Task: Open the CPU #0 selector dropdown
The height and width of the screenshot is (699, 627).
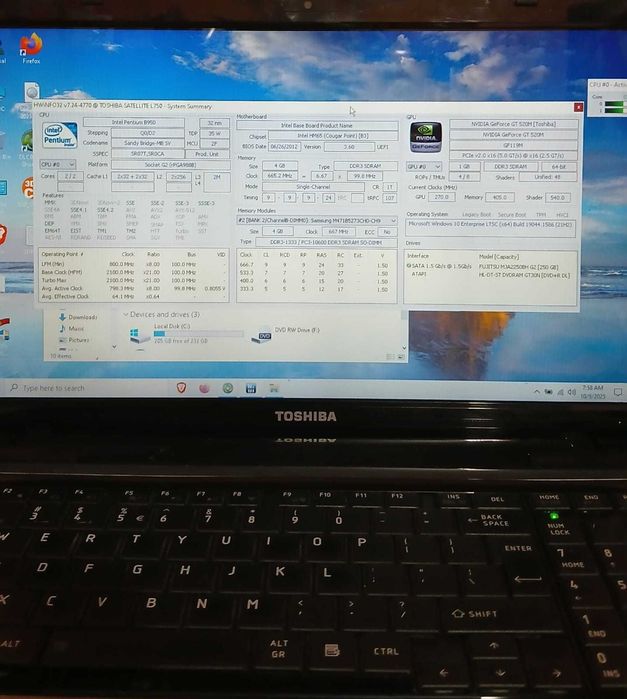Action: click(58, 164)
